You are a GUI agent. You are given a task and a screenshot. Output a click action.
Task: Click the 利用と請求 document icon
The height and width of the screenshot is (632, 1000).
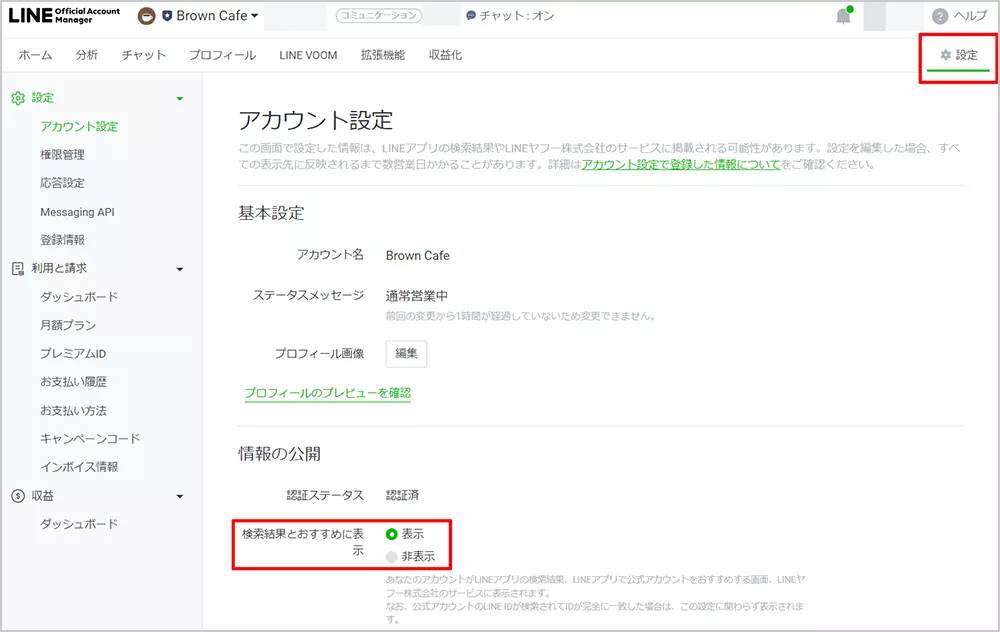click(x=17, y=268)
